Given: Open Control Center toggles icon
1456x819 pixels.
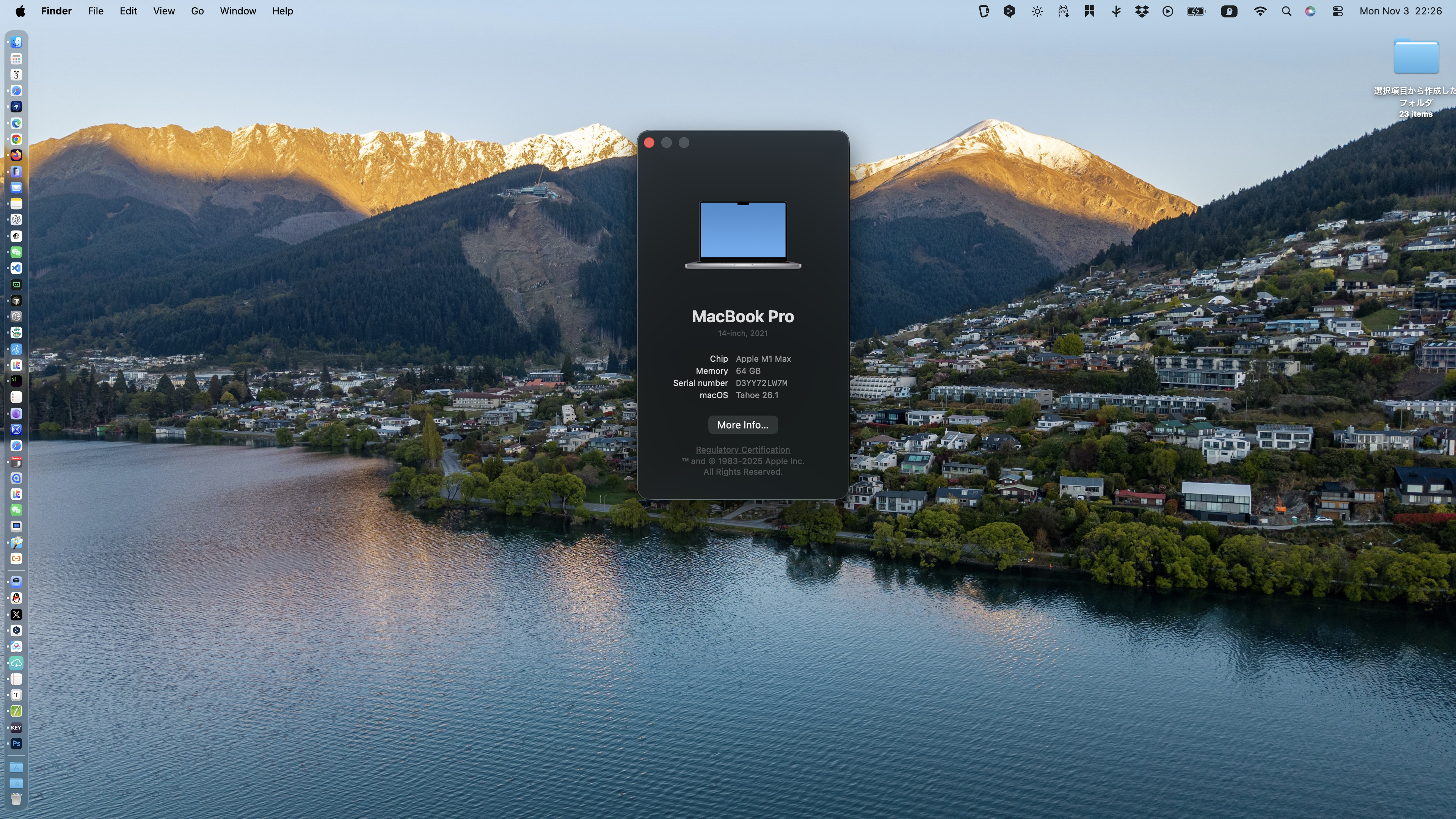Looking at the screenshot, I should [x=1337, y=11].
